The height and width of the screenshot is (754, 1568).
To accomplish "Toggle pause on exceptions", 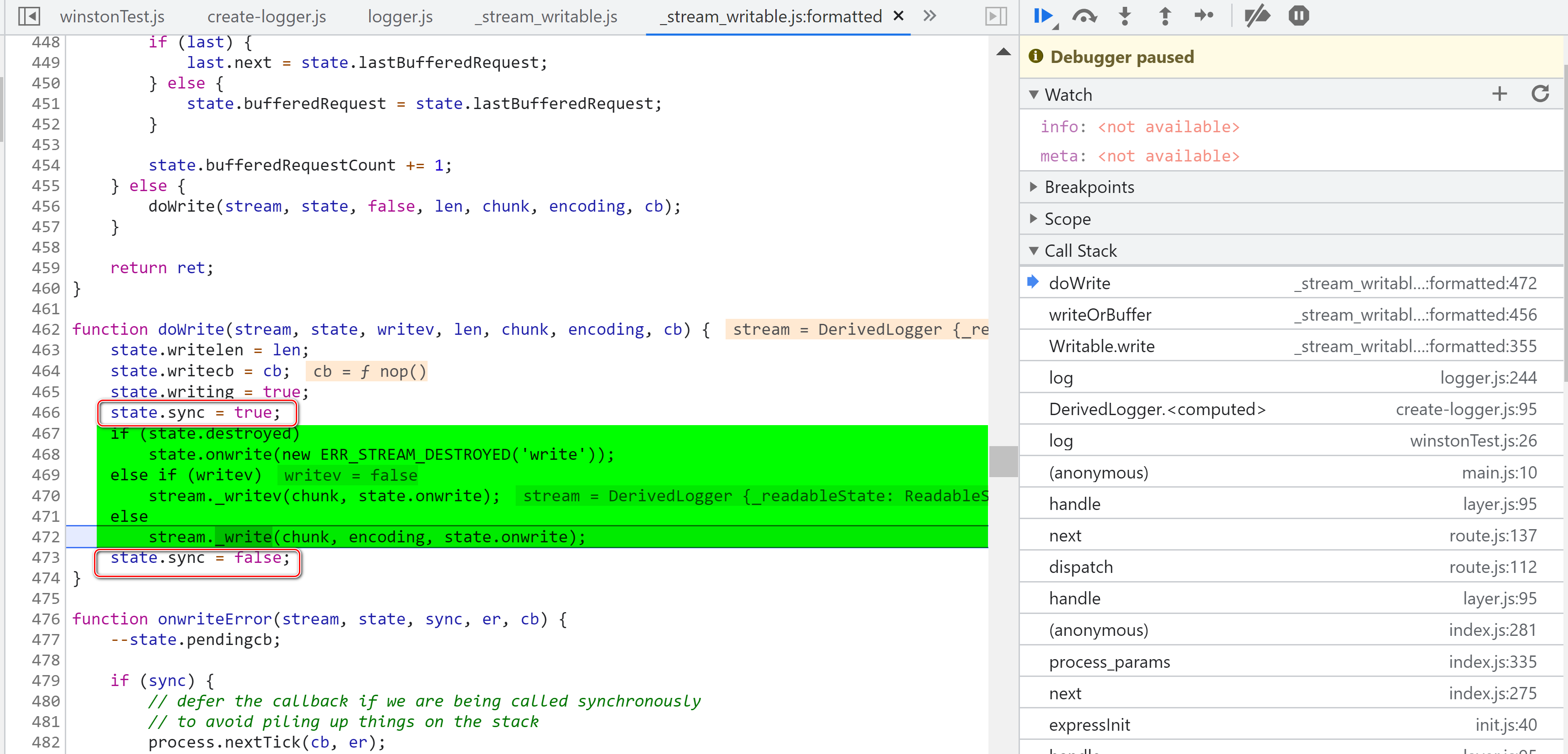I will tap(1298, 16).
